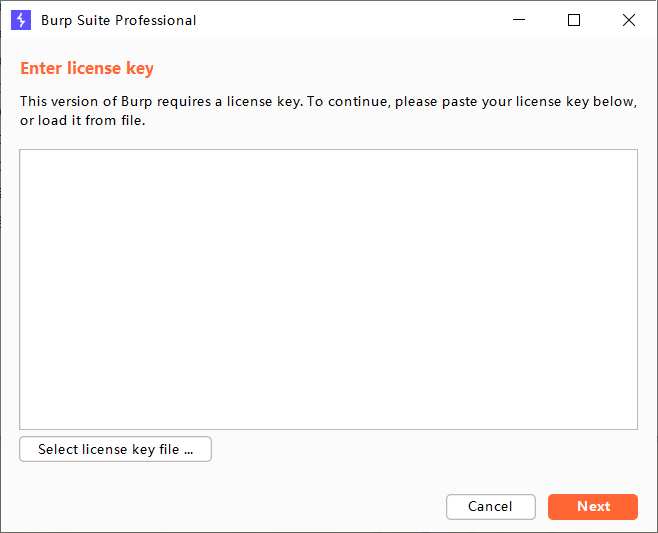This screenshot has height=533, width=658.
Task: Hit Cancel to dismiss the license prompt
Action: (x=490, y=507)
